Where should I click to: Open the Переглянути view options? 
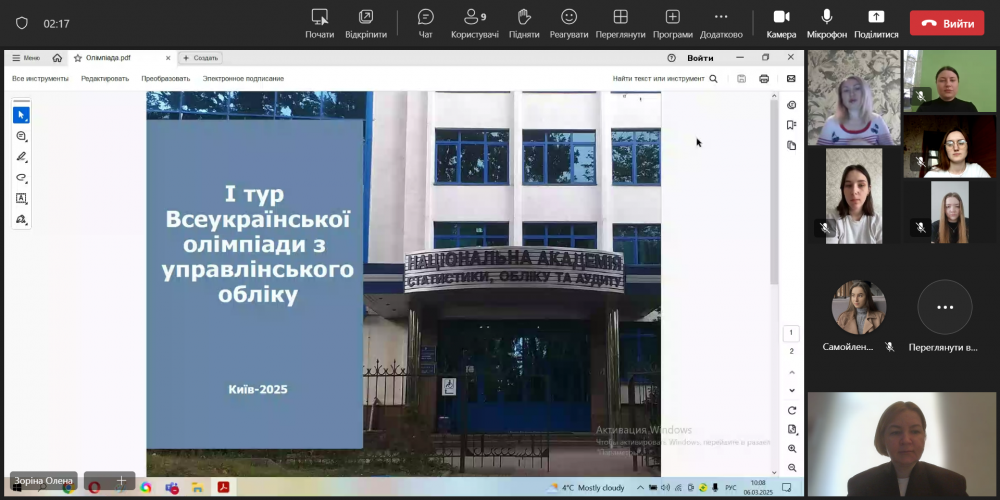click(620, 17)
